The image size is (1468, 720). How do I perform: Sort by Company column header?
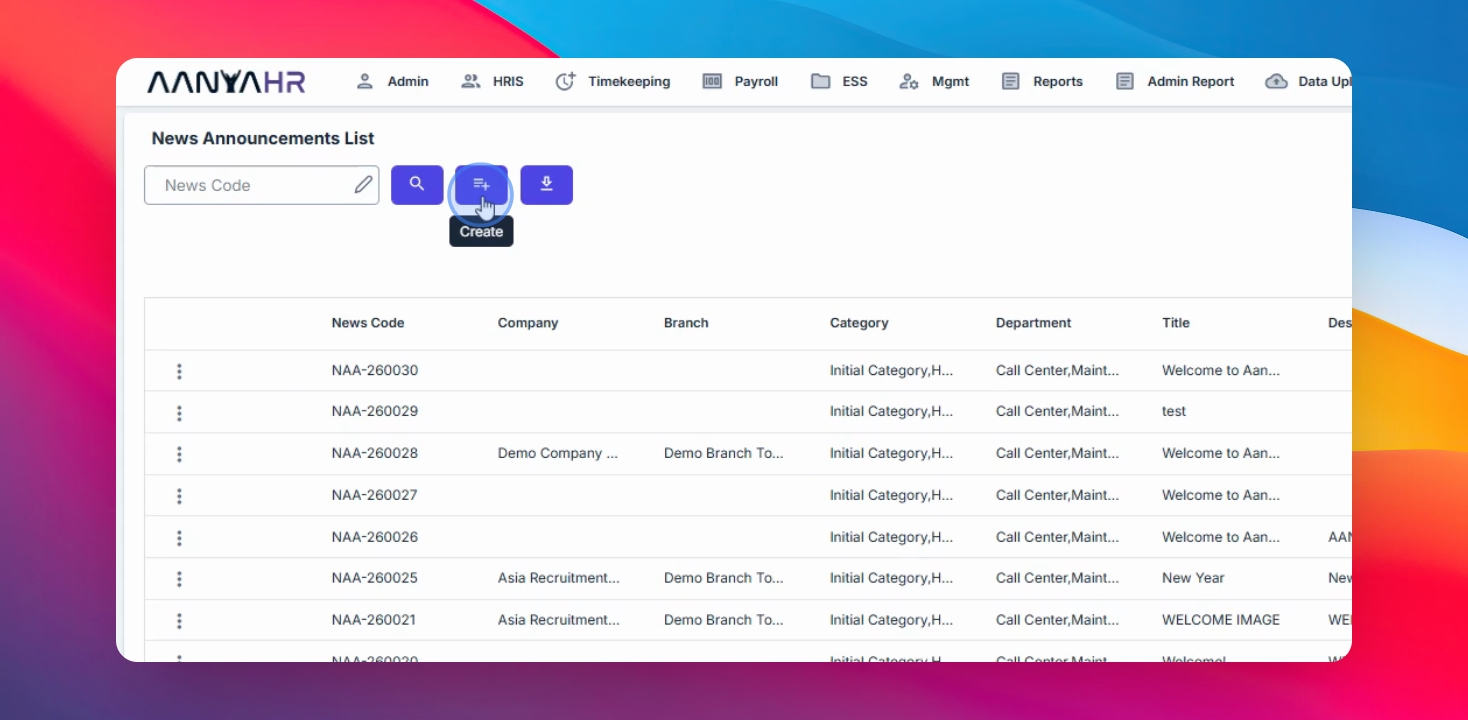[x=528, y=323]
